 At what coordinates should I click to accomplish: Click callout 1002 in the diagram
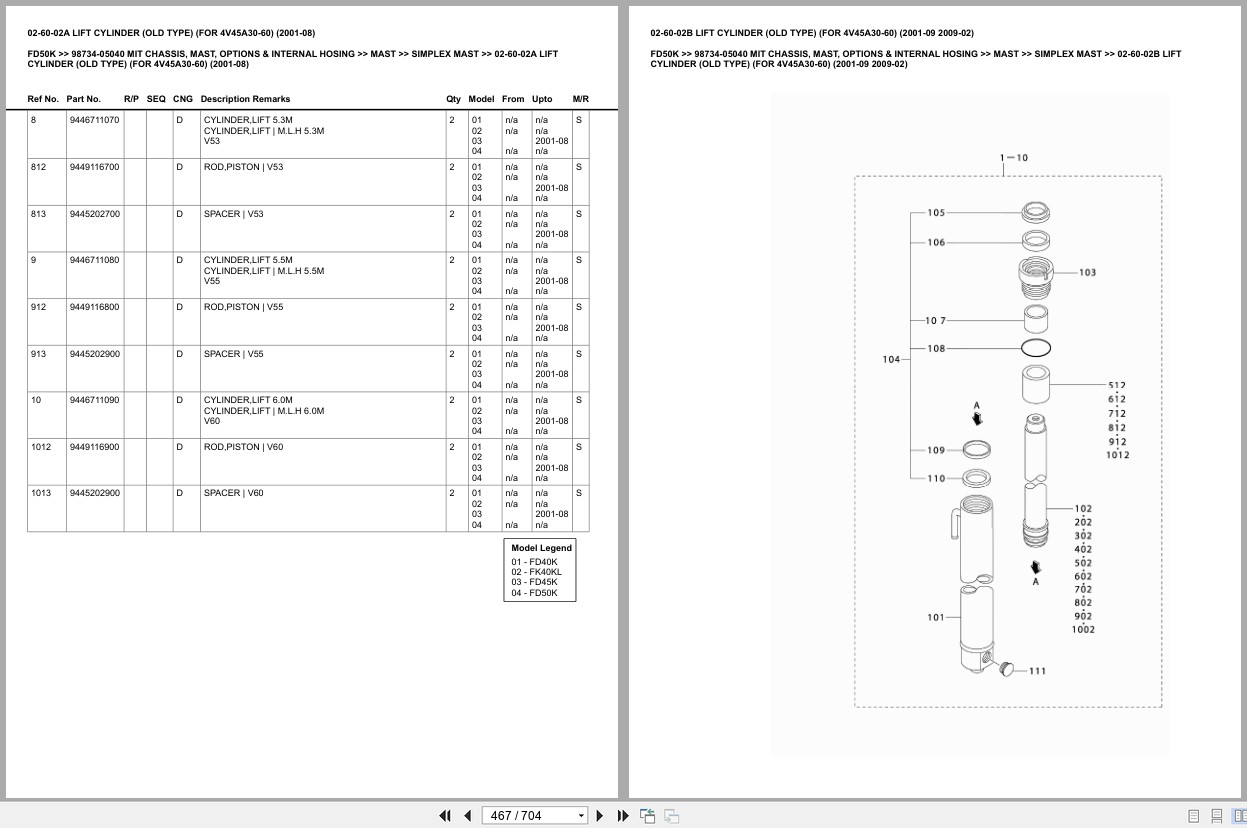pos(1083,629)
